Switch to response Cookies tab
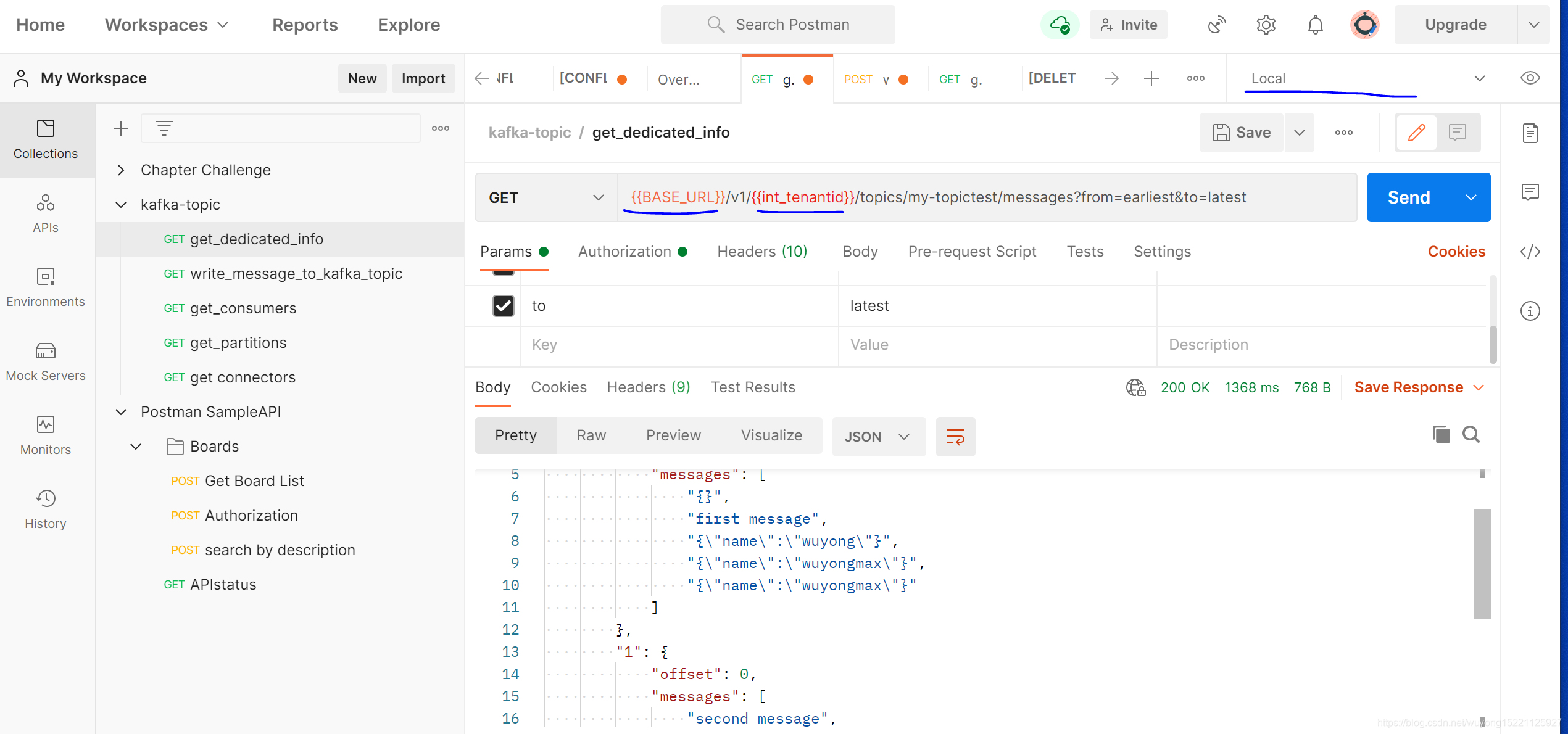Screen dimensions: 1568x734 coord(558,387)
